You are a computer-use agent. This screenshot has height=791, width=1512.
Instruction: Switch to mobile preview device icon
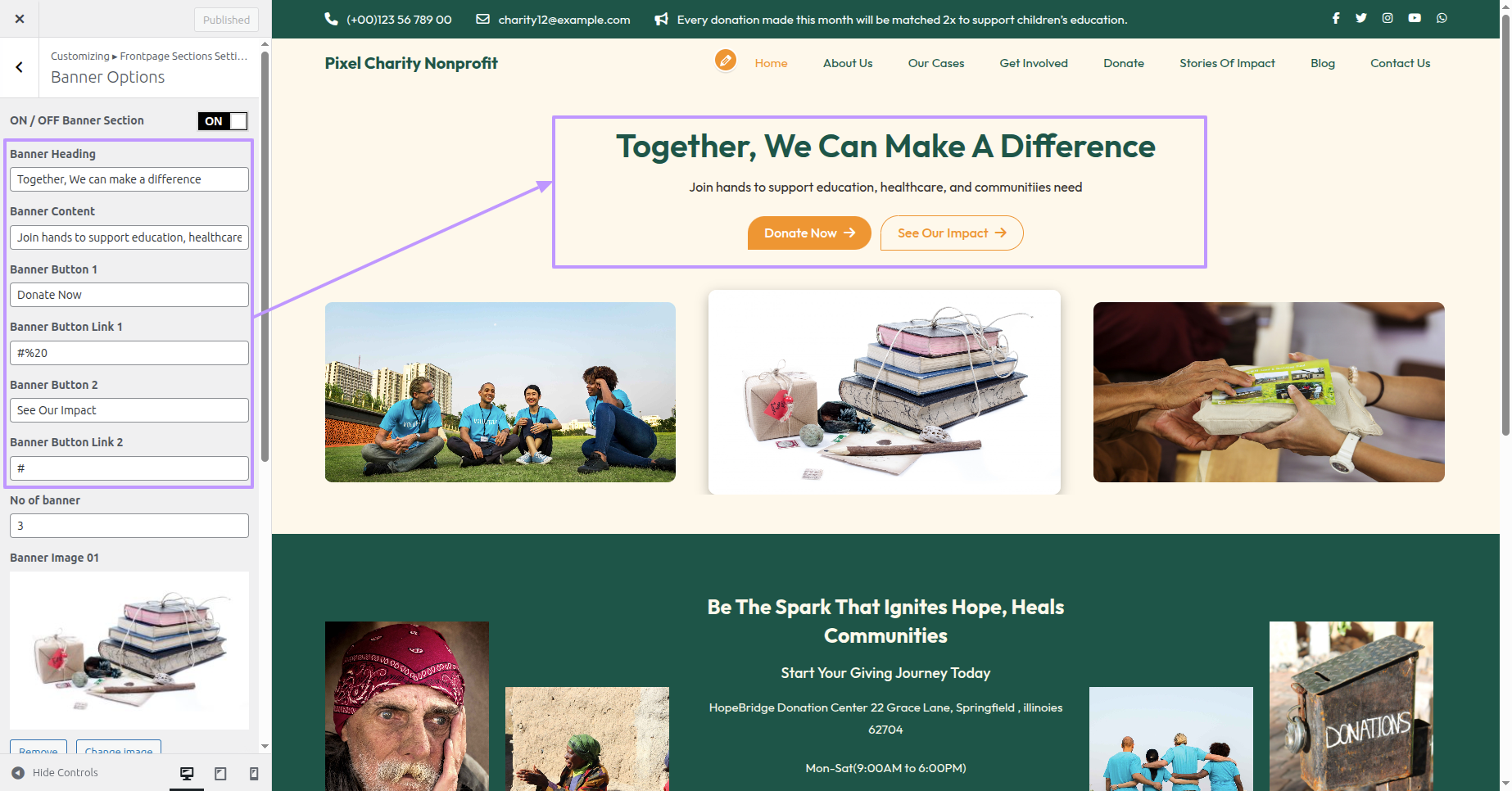coord(254,773)
